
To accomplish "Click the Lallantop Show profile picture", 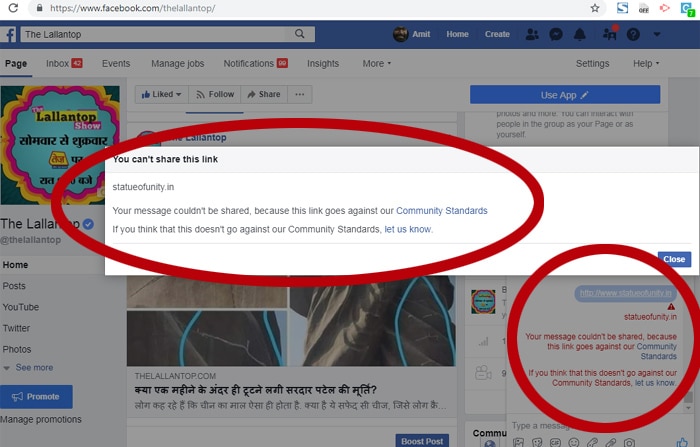I will click(x=60, y=145).
